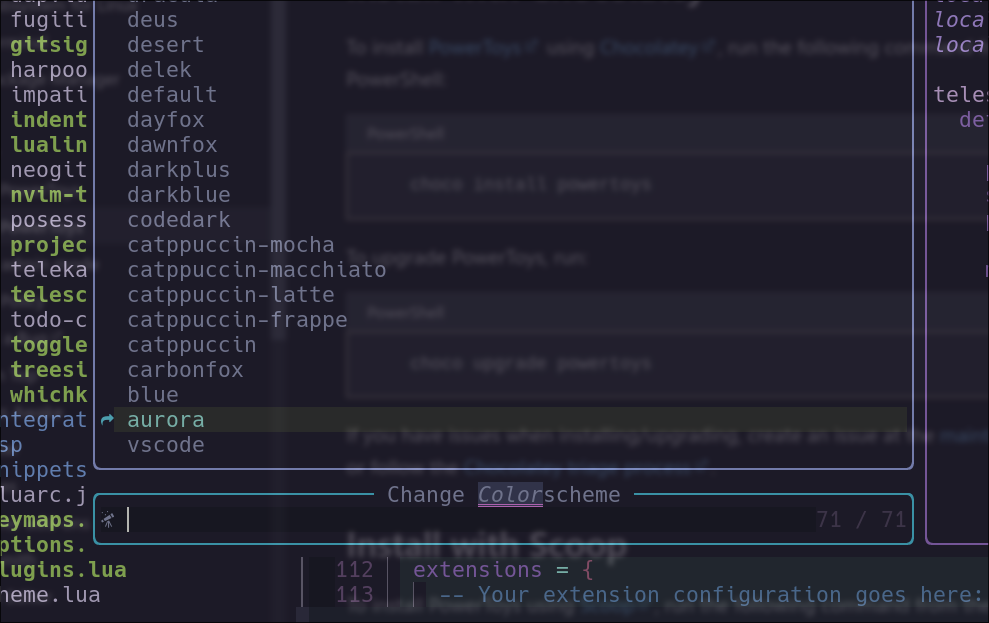This screenshot has height=623, width=989.
Task: Place cursor on the extensions = { line
Action: point(503,570)
